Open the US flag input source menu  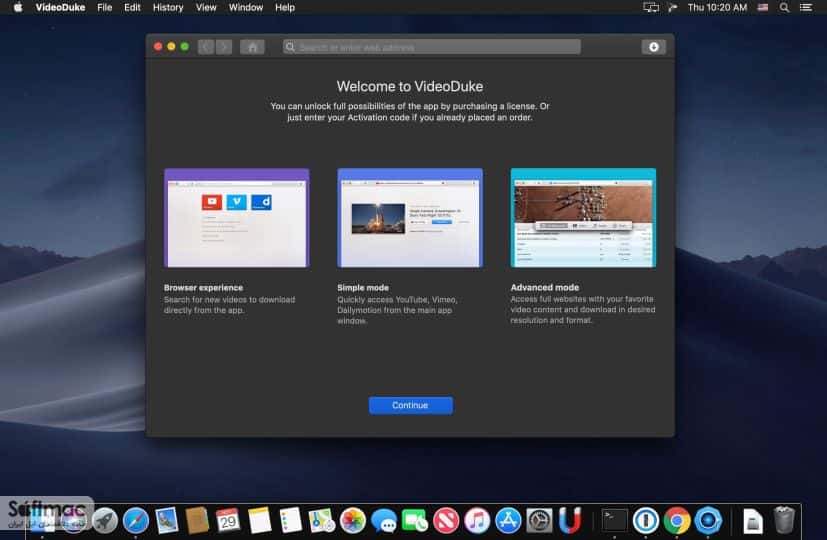[x=763, y=7]
